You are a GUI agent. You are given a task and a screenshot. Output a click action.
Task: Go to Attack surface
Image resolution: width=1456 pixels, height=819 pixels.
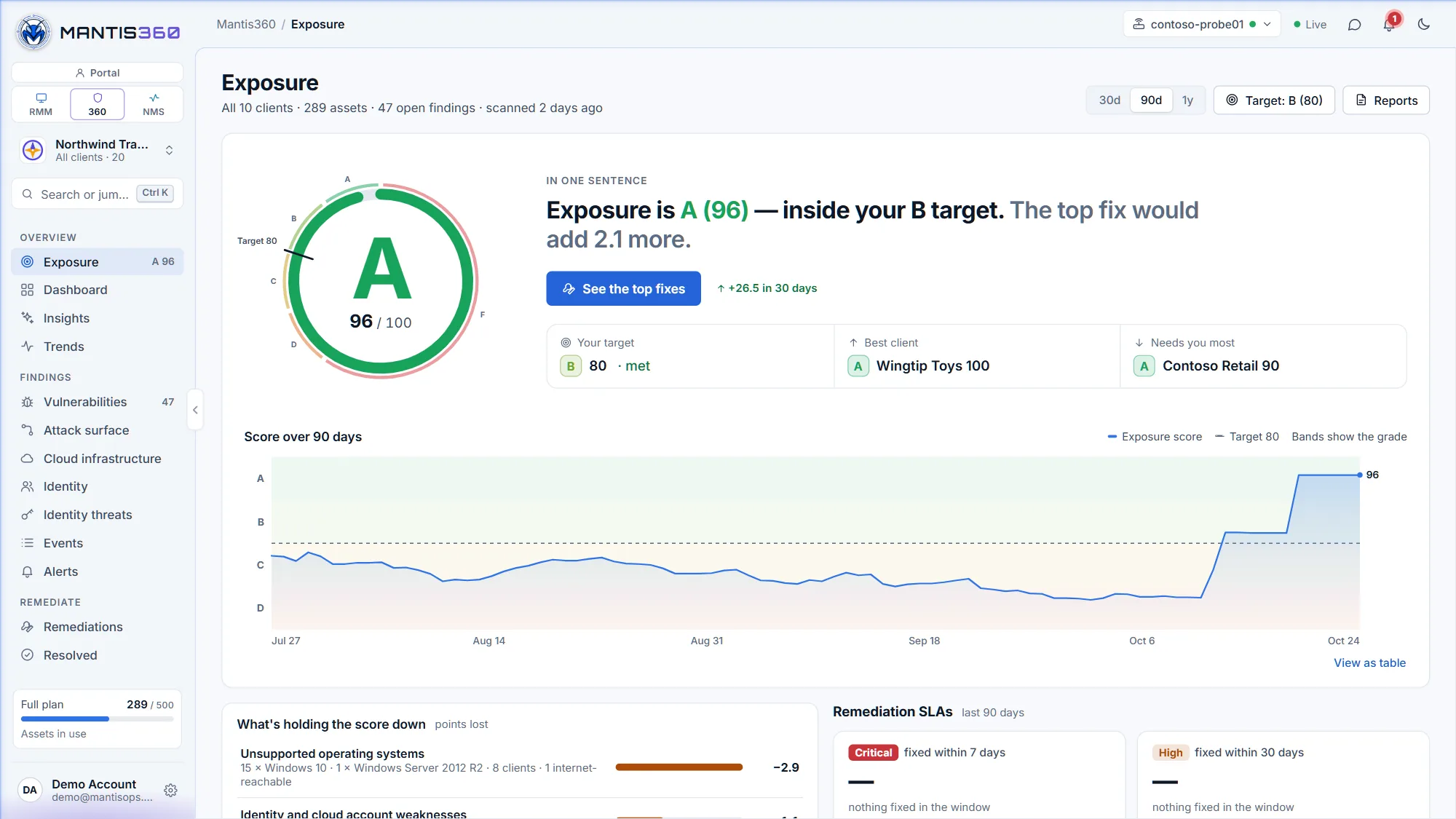(x=98, y=430)
